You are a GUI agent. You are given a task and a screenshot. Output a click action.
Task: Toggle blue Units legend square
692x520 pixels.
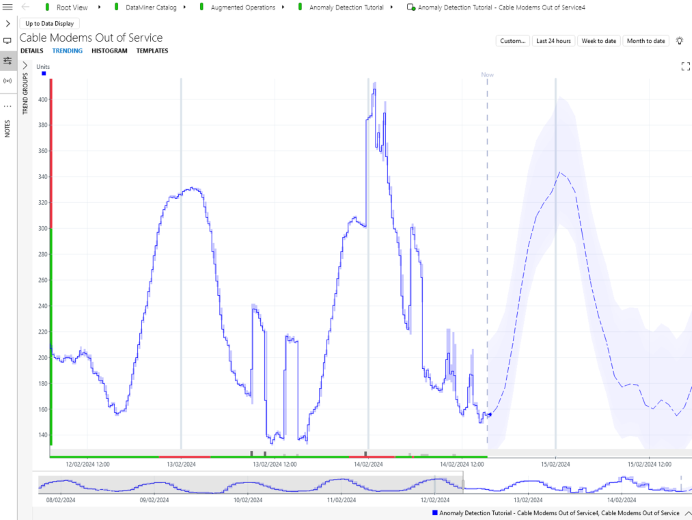[44, 73]
